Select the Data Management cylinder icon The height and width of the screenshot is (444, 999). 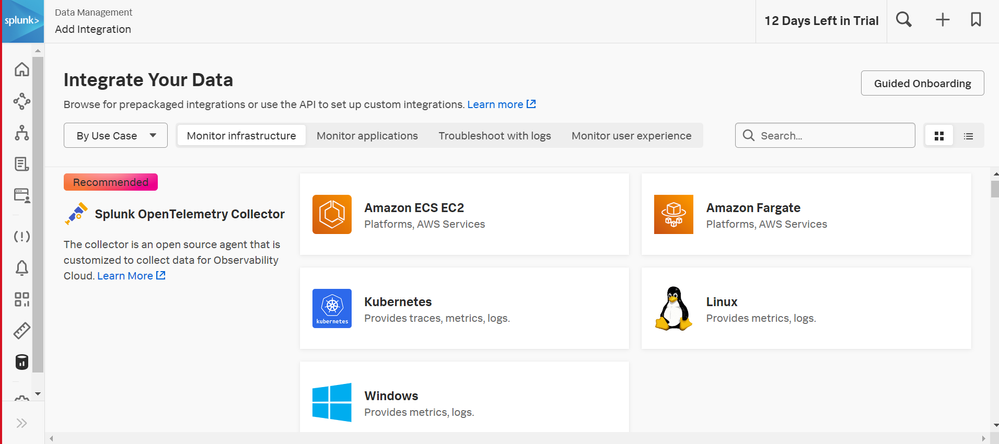click(x=22, y=362)
